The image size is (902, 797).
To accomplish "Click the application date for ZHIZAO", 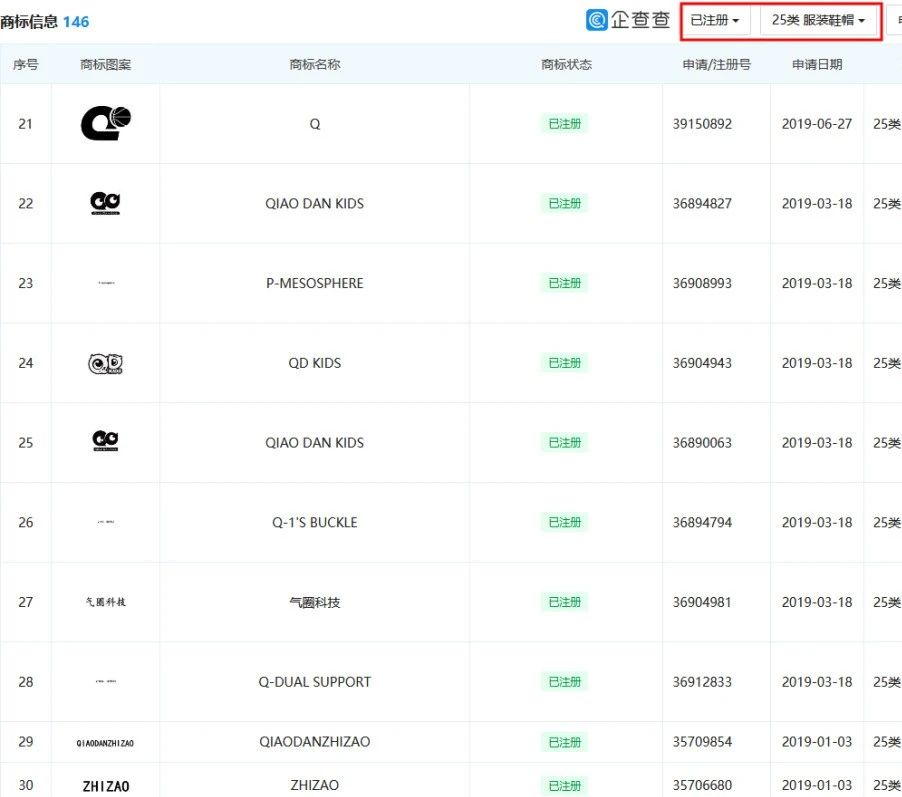I will (x=817, y=785).
